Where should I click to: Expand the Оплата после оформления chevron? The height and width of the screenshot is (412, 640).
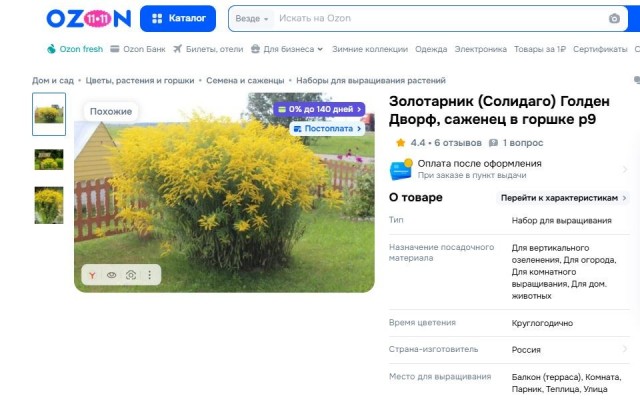pyautogui.click(x=624, y=169)
